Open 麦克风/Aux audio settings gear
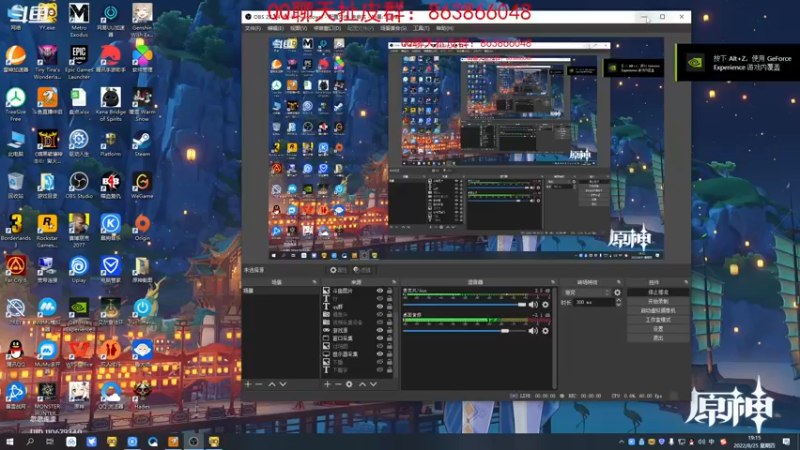The image size is (800, 450). pos(545,305)
